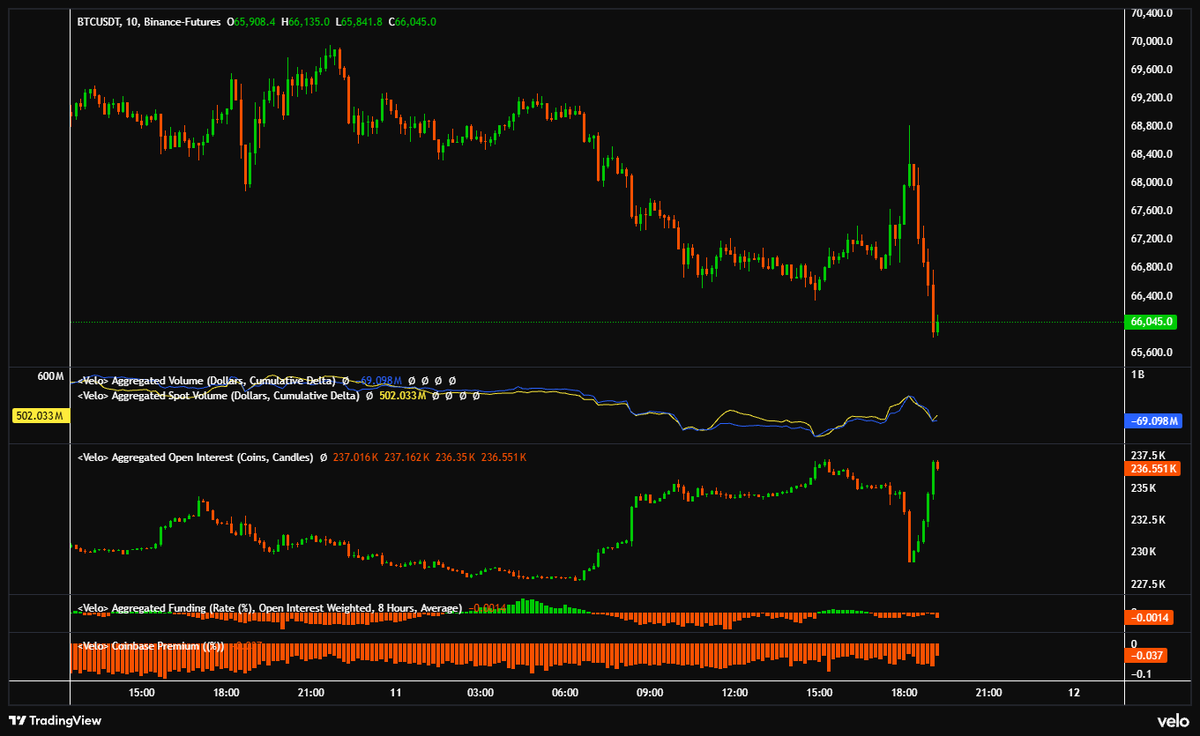Click the -0.0014 funding value label
Screen dimensions: 1200x736
pyautogui.click(x=1149, y=619)
